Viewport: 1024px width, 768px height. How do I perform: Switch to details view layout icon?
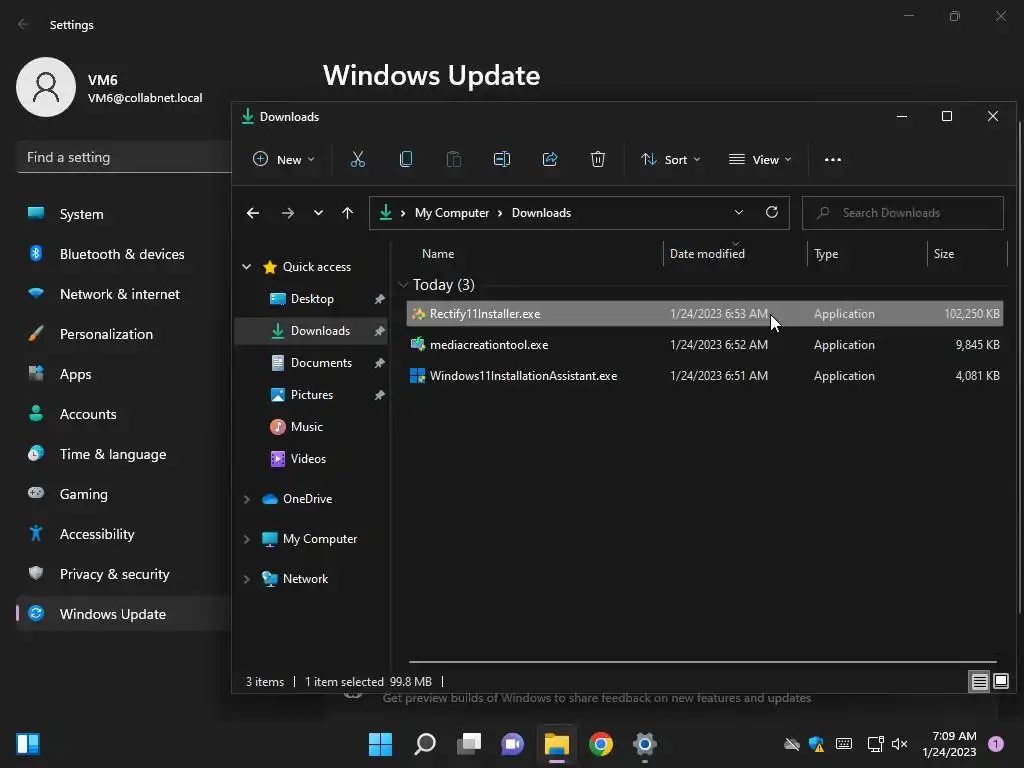click(x=980, y=682)
